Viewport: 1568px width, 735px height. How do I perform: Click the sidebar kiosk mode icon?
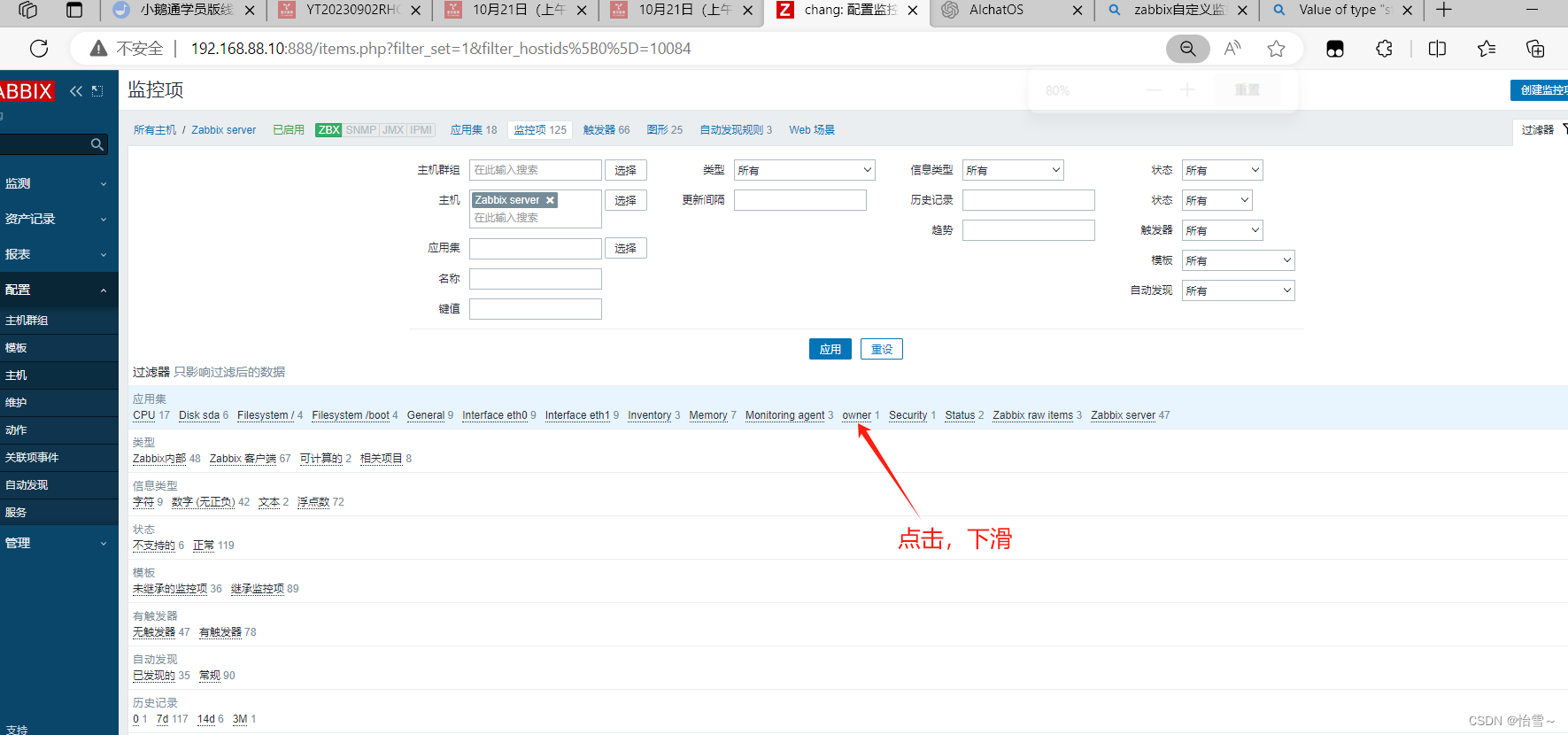coord(97,91)
